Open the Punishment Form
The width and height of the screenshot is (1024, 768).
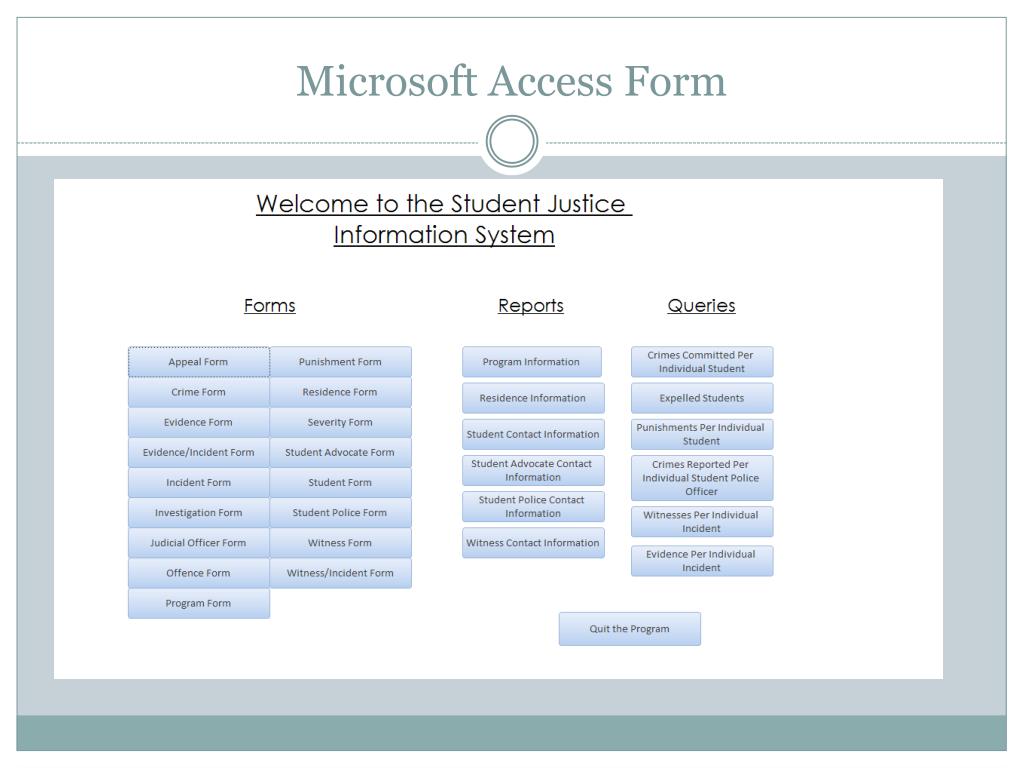pos(340,362)
